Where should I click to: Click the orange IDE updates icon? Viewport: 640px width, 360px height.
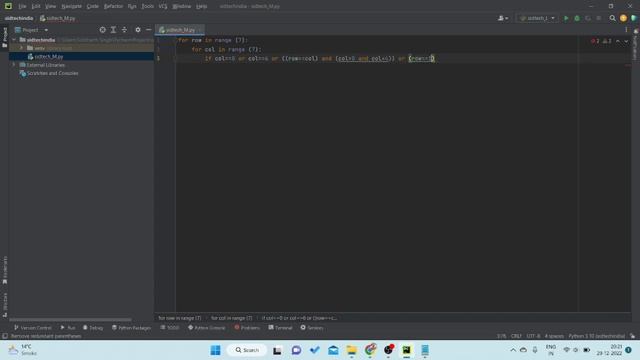tap(623, 18)
